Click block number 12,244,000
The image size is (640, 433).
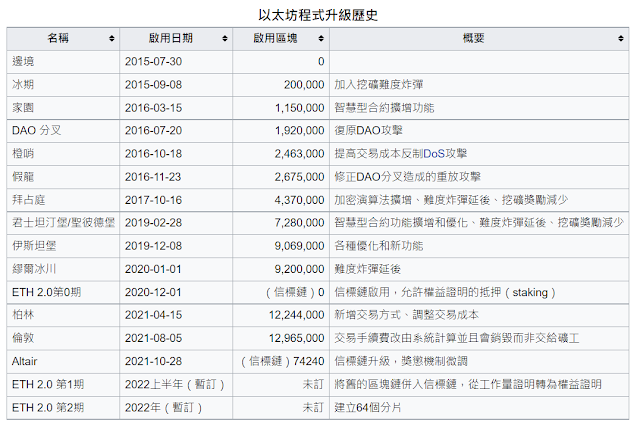click(297, 315)
